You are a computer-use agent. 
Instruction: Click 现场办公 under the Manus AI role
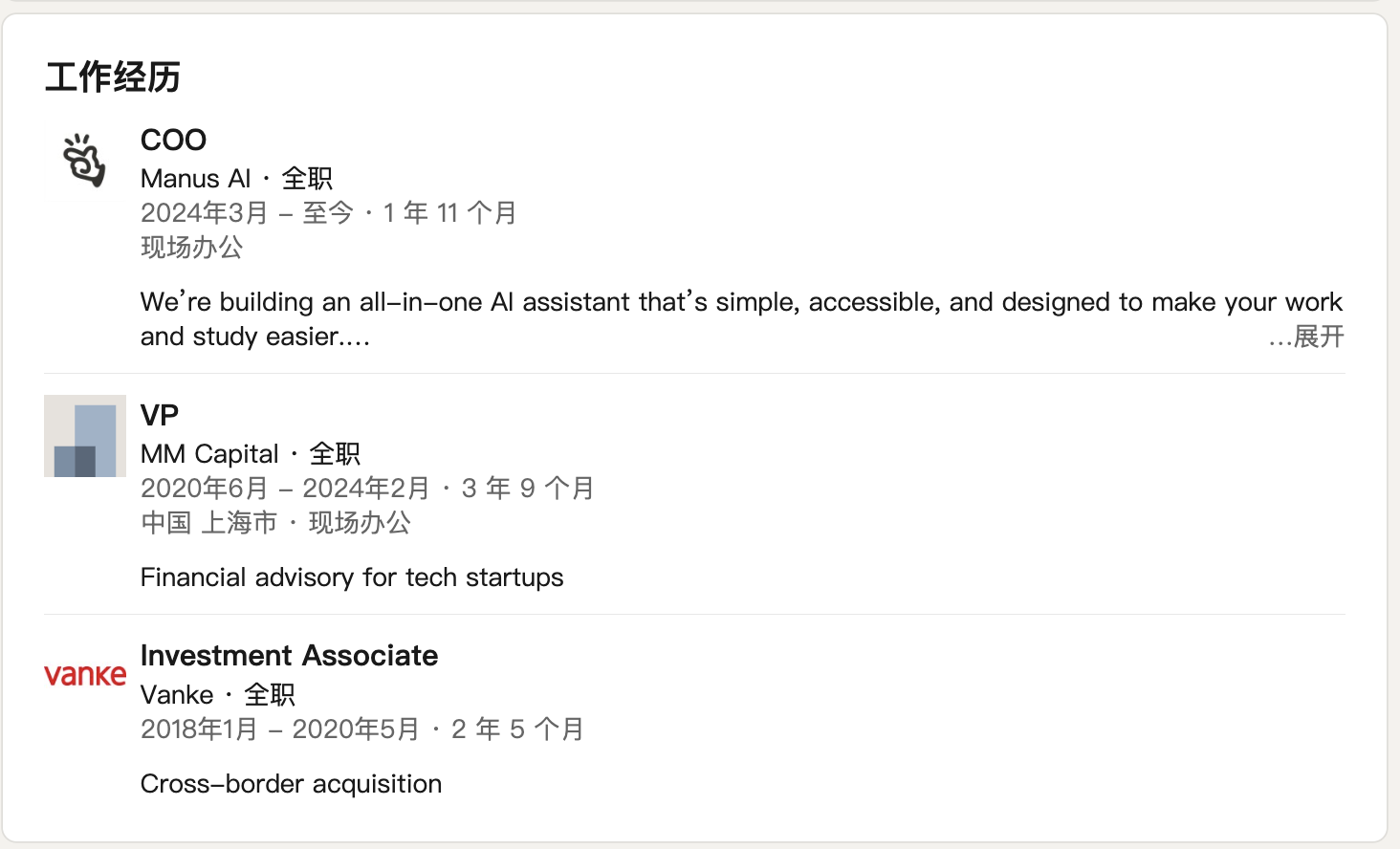(x=191, y=248)
